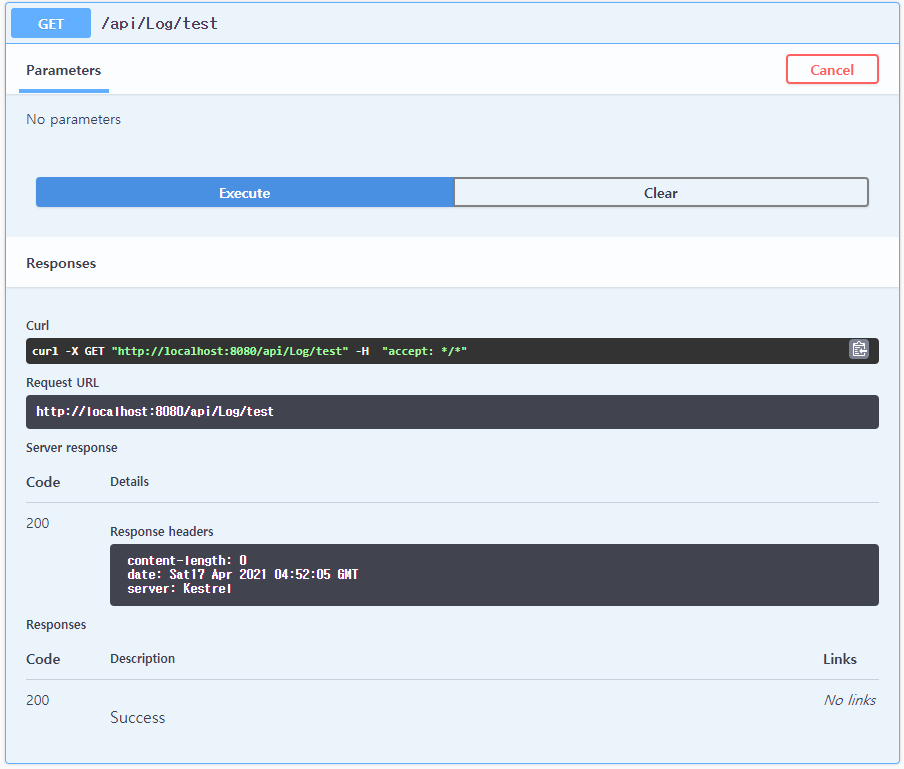
Task: Click the date header line Sat 17 Apr 2021
Action: coord(243,574)
